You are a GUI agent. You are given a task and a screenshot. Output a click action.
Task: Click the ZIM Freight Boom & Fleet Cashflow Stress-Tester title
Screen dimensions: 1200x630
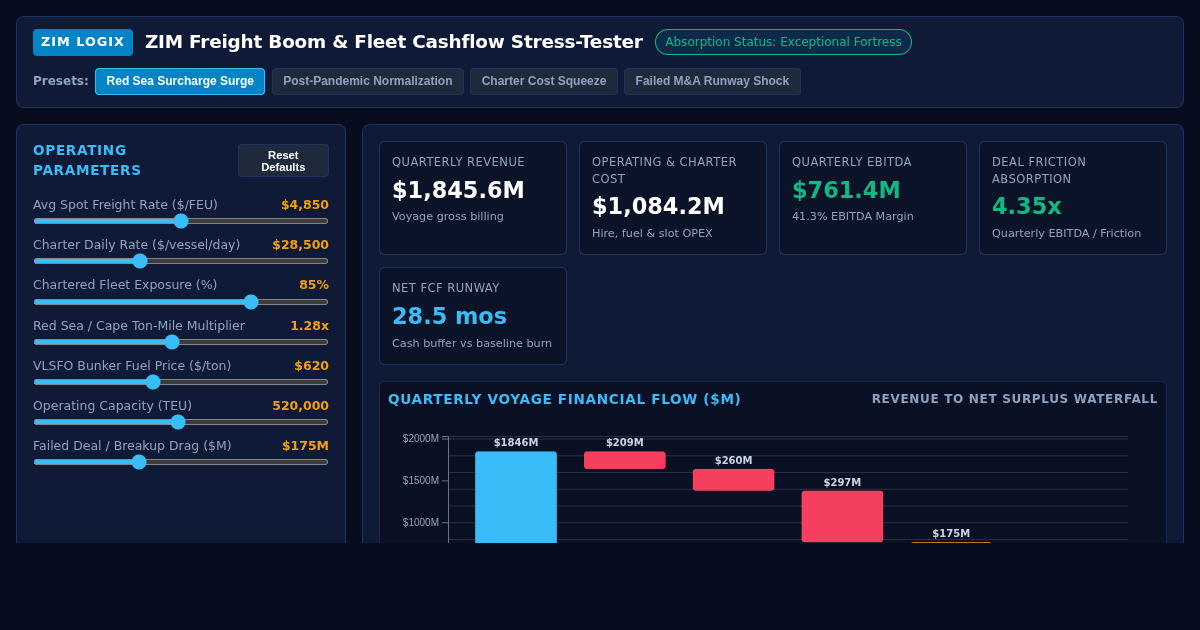394,42
